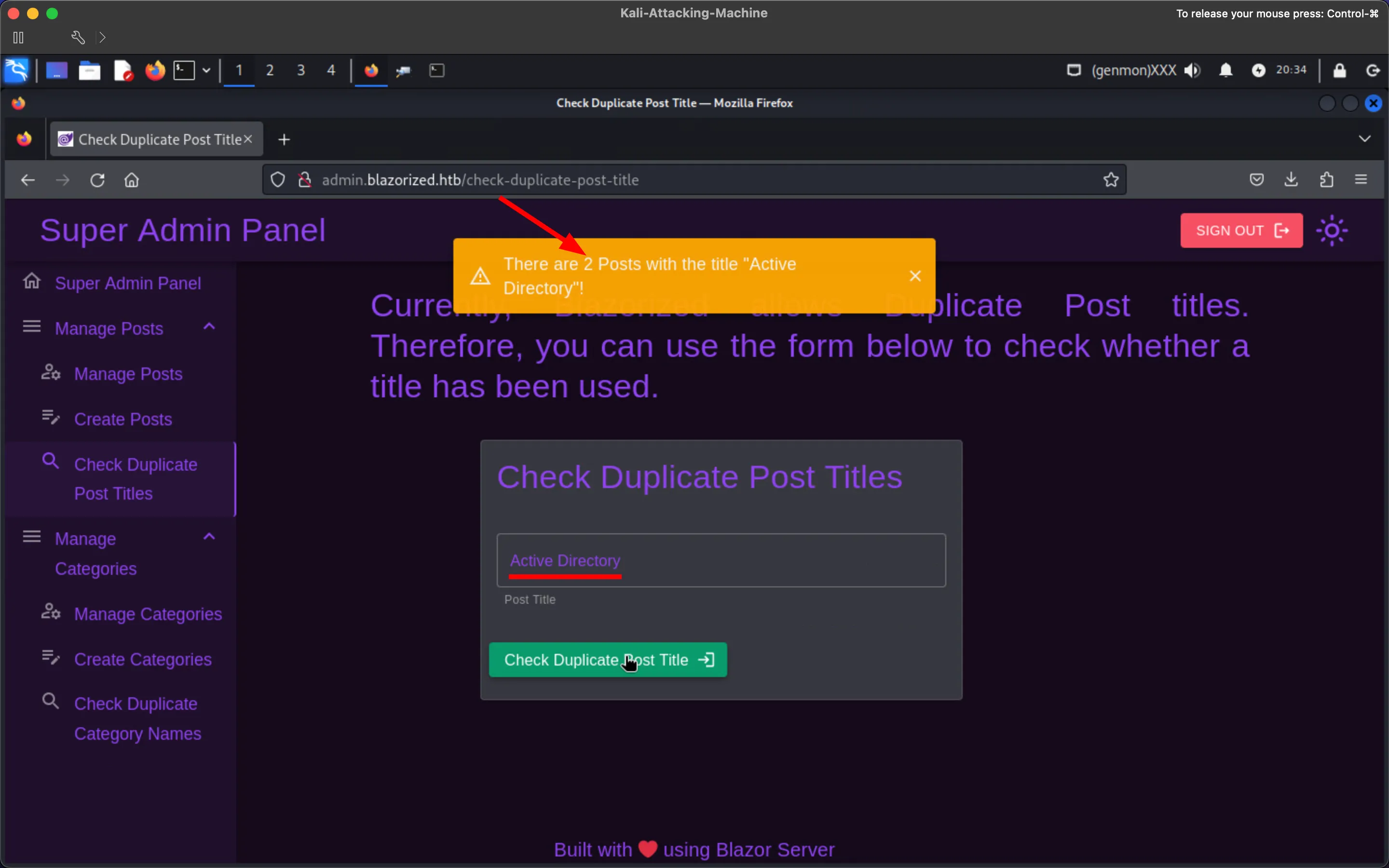
Task: Bookmark this page with the star icon
Action: pos(1111,180)
